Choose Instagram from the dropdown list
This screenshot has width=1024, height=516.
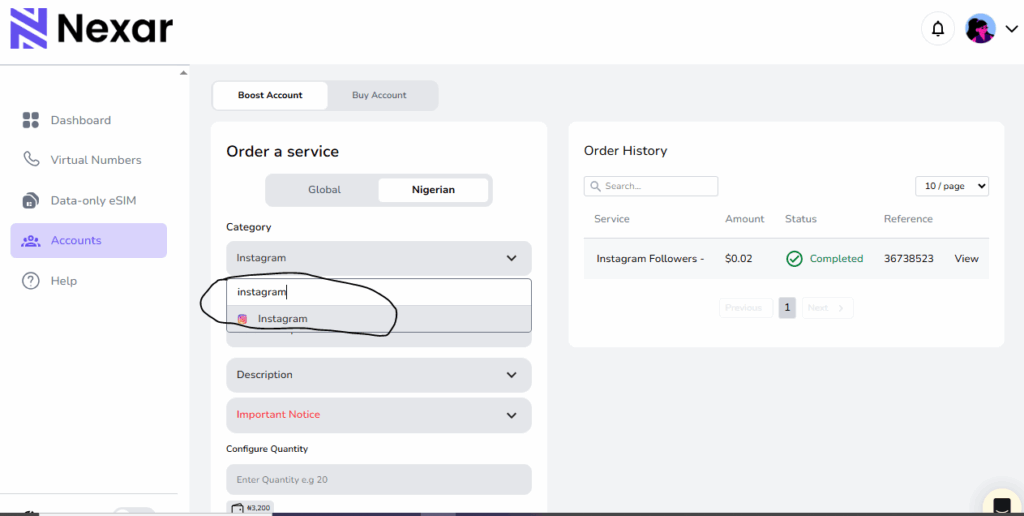pos(379,319)
